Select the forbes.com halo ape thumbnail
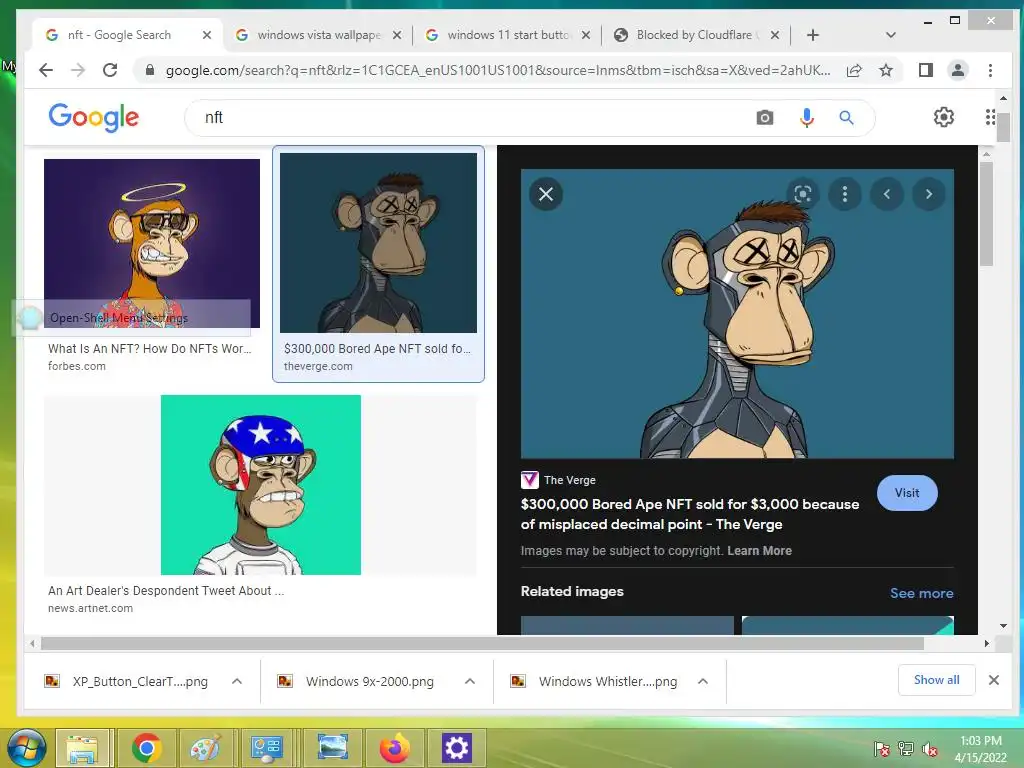1024x768 pixels. coord(152,243)
